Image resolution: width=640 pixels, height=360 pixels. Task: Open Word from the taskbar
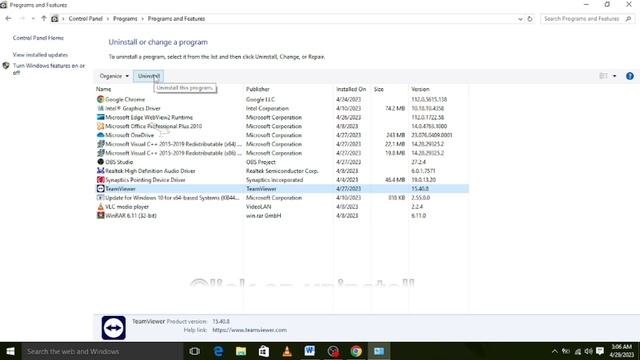click(x=309, y=351)
